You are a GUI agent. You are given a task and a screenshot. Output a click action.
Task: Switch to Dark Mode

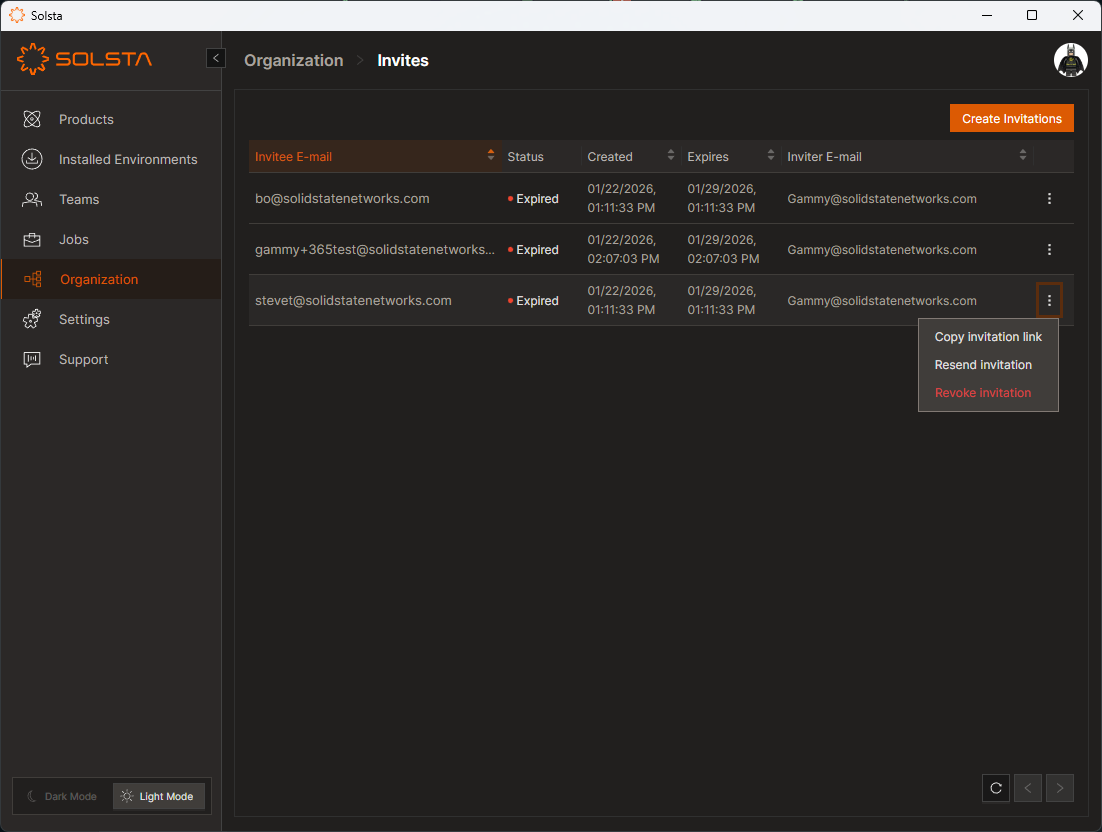(63, 796)
